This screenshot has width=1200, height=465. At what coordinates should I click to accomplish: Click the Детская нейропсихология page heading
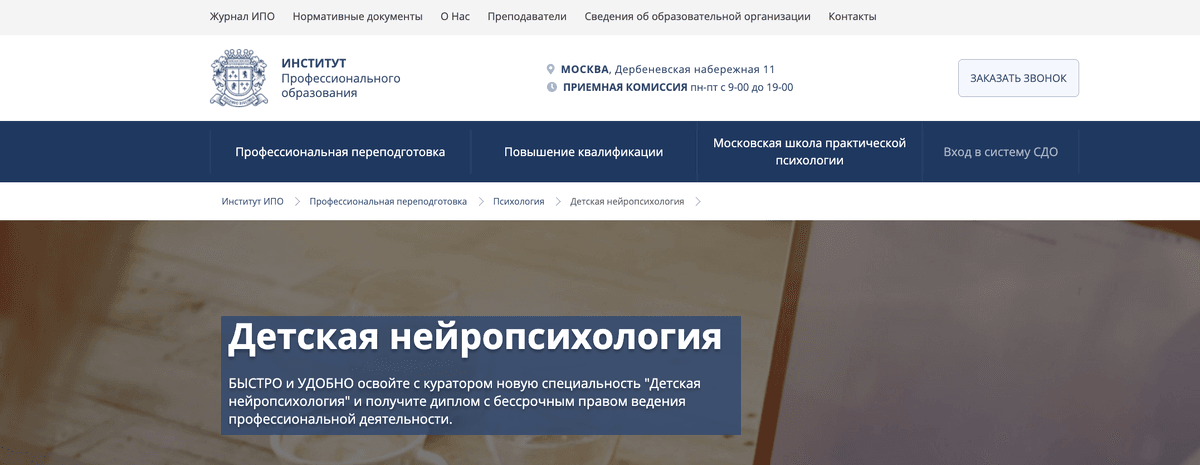(x=475, y=337)
